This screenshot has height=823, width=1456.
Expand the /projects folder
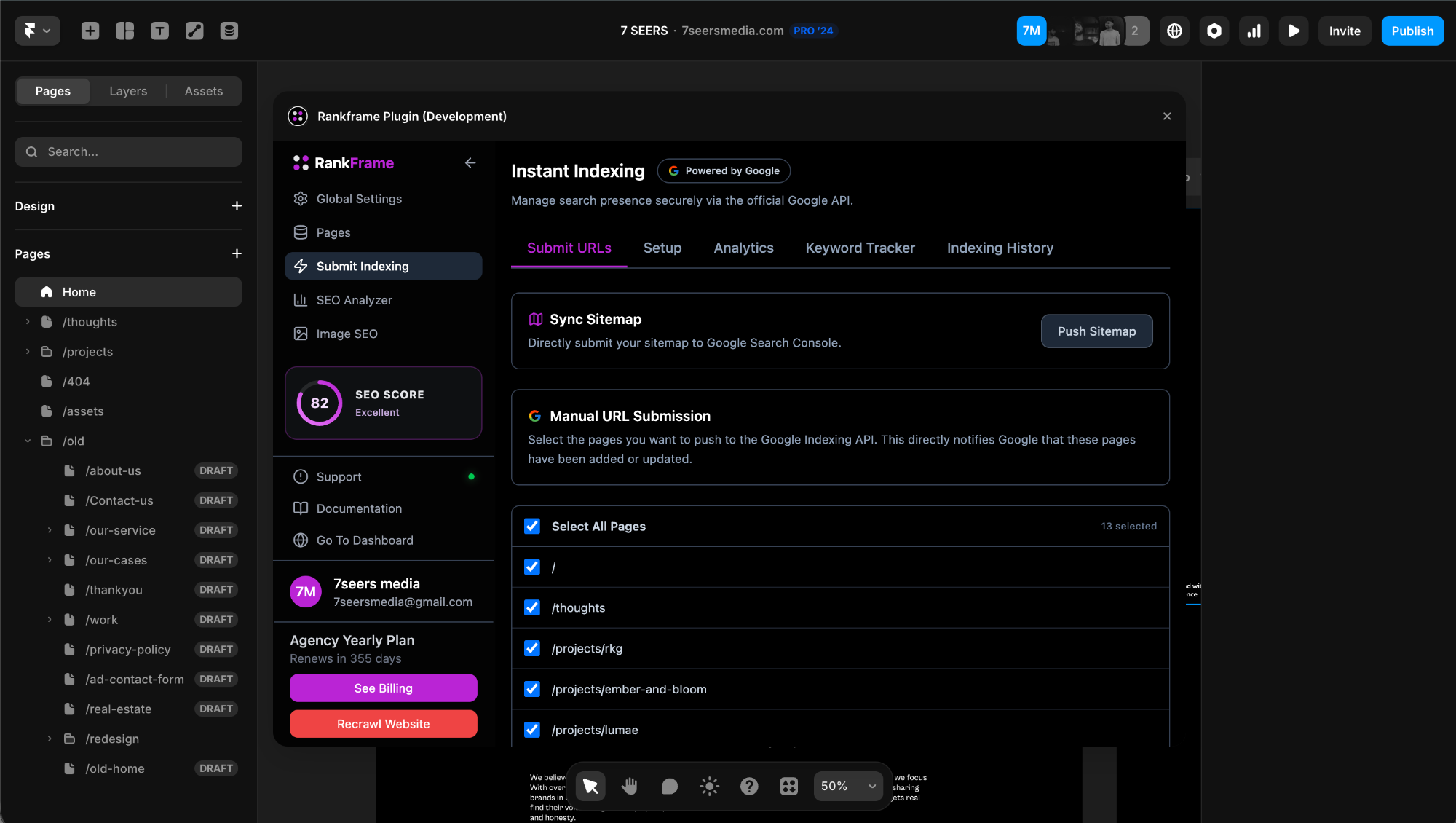pyautogui.click(x=28, y=352)
